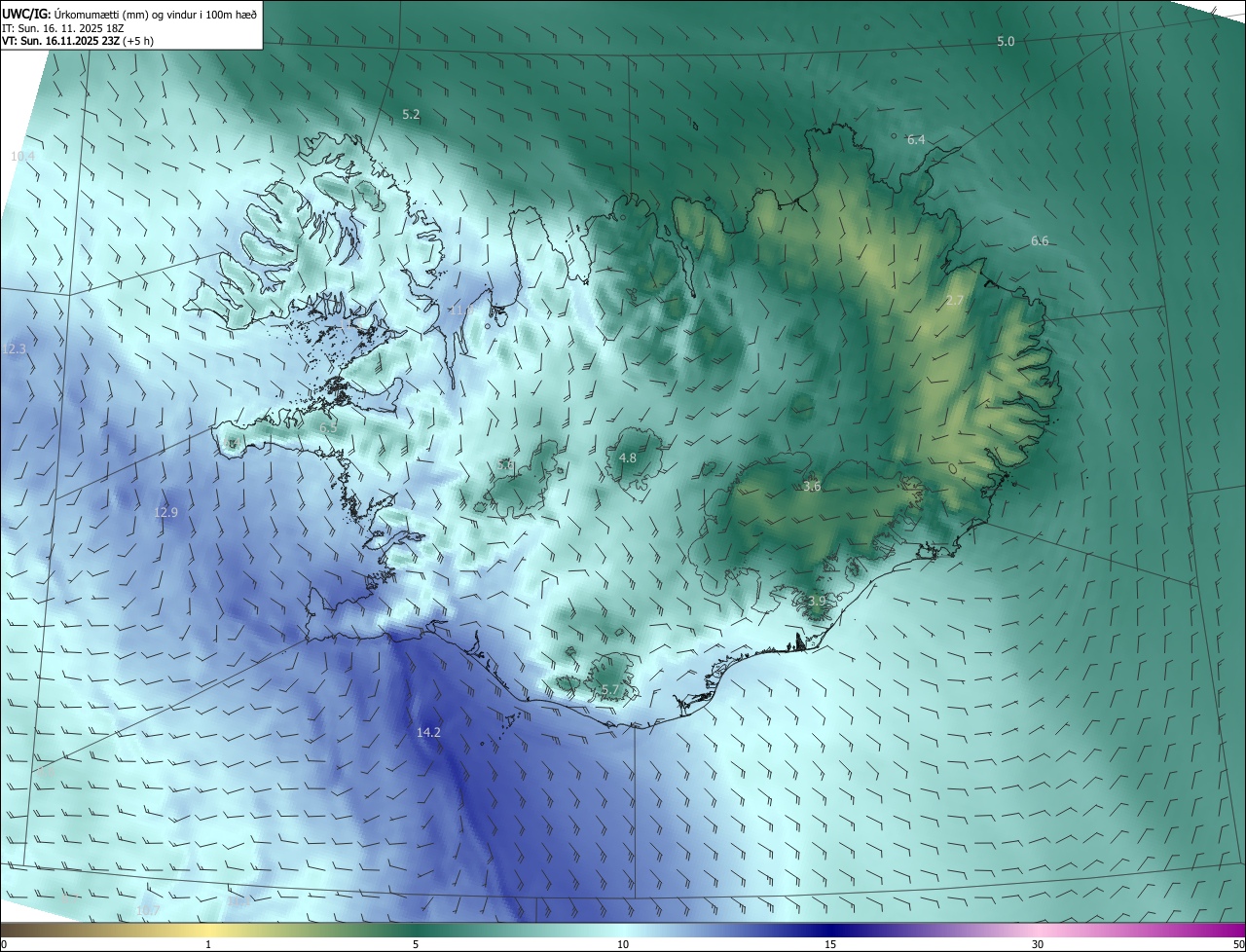Click the 6.6 value off the east coast
Viewport: 1246px width, 952px height.
tap(1040, 240)
